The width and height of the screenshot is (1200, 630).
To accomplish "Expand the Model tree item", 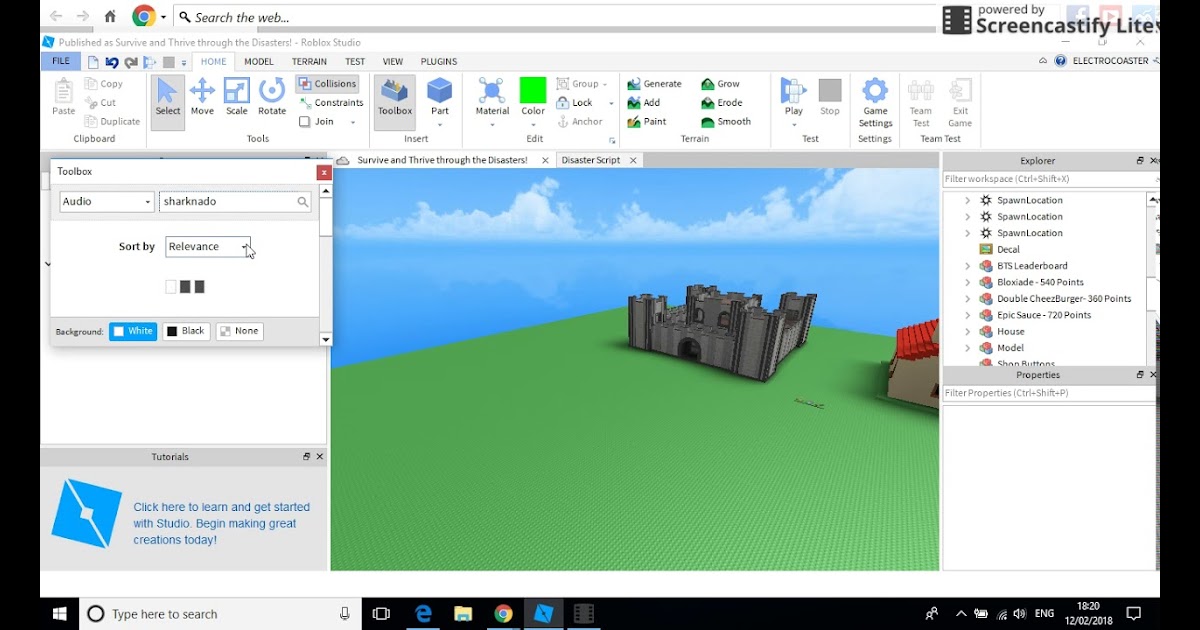I will [968, 348].
